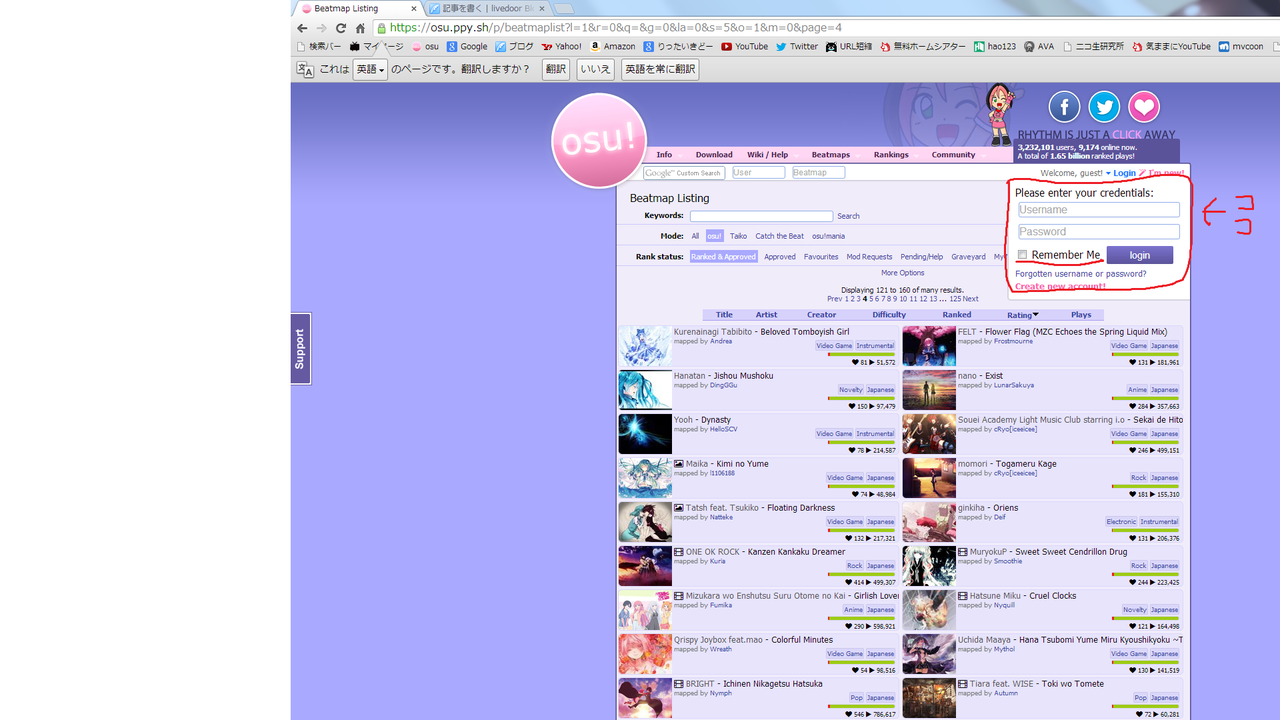Viewport: 1280px width, 720px height.
Task: Click the osu! Twitter round icon
Action: tap(1104, 107)
